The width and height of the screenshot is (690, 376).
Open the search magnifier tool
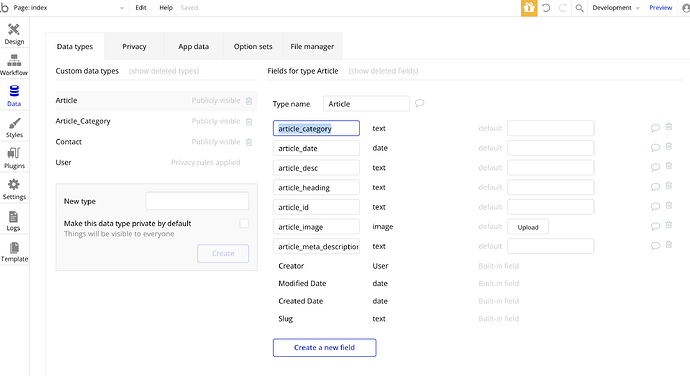point(580,8)
